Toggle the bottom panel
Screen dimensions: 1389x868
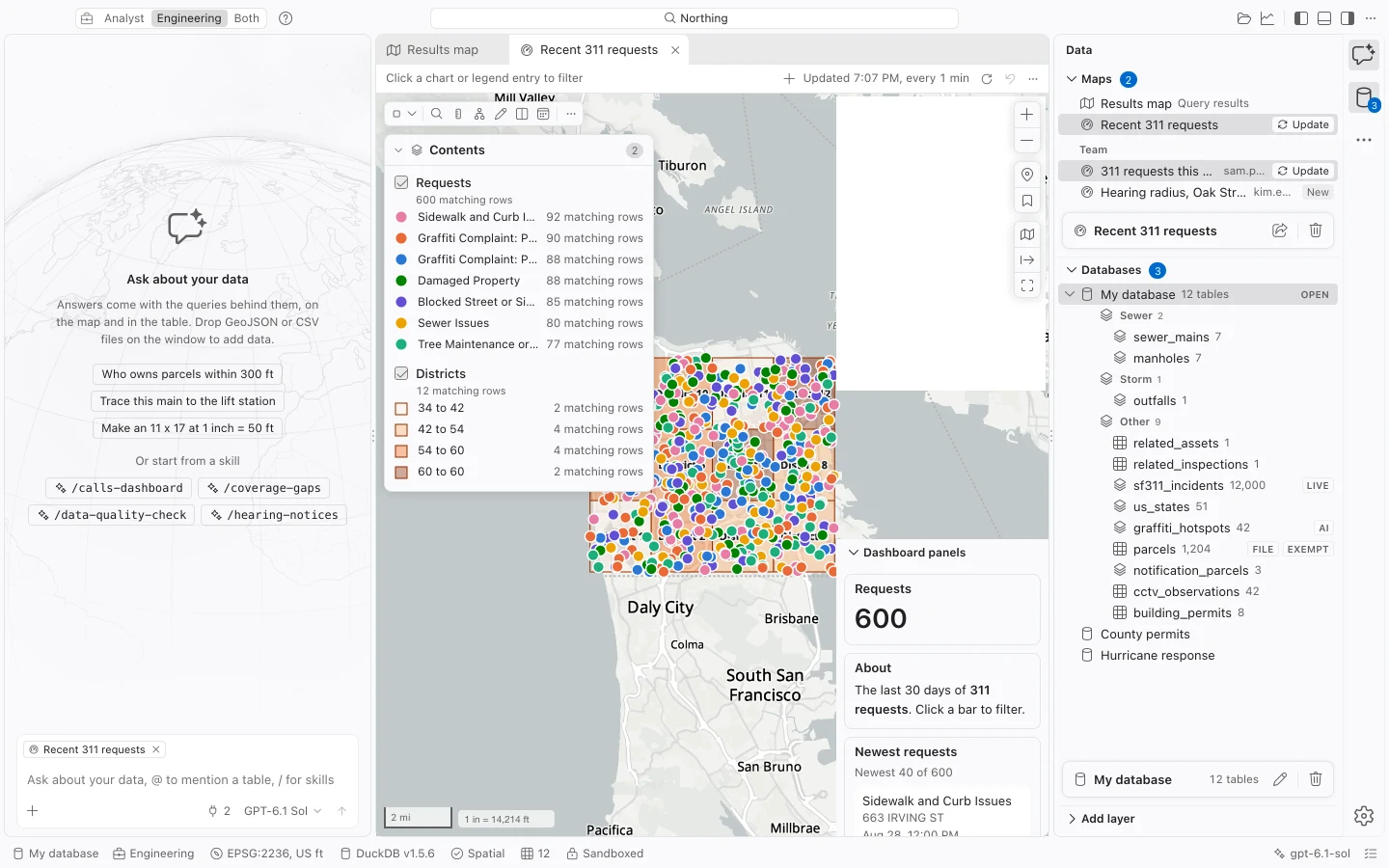[x=1324, y=18]
